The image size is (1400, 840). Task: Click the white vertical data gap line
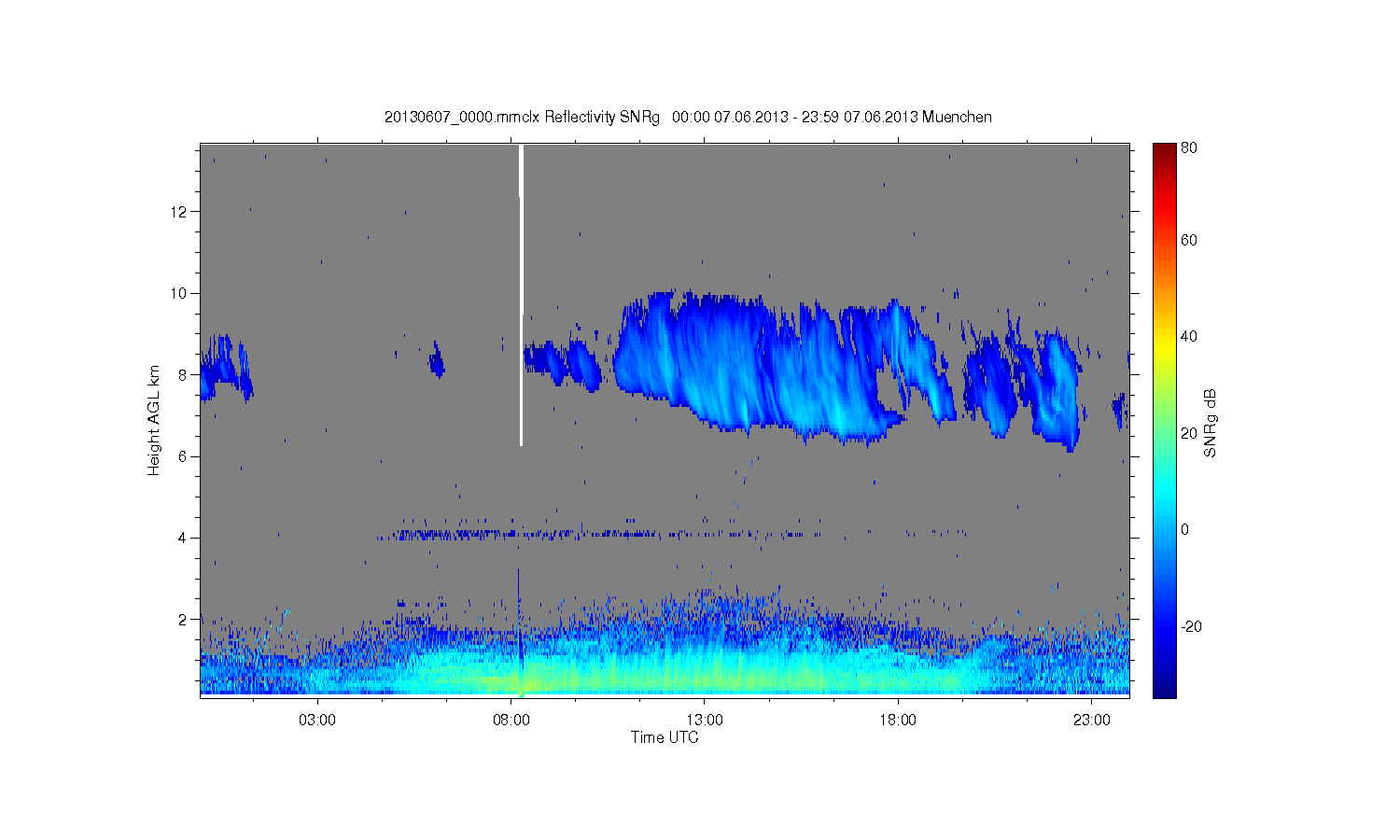521,295
